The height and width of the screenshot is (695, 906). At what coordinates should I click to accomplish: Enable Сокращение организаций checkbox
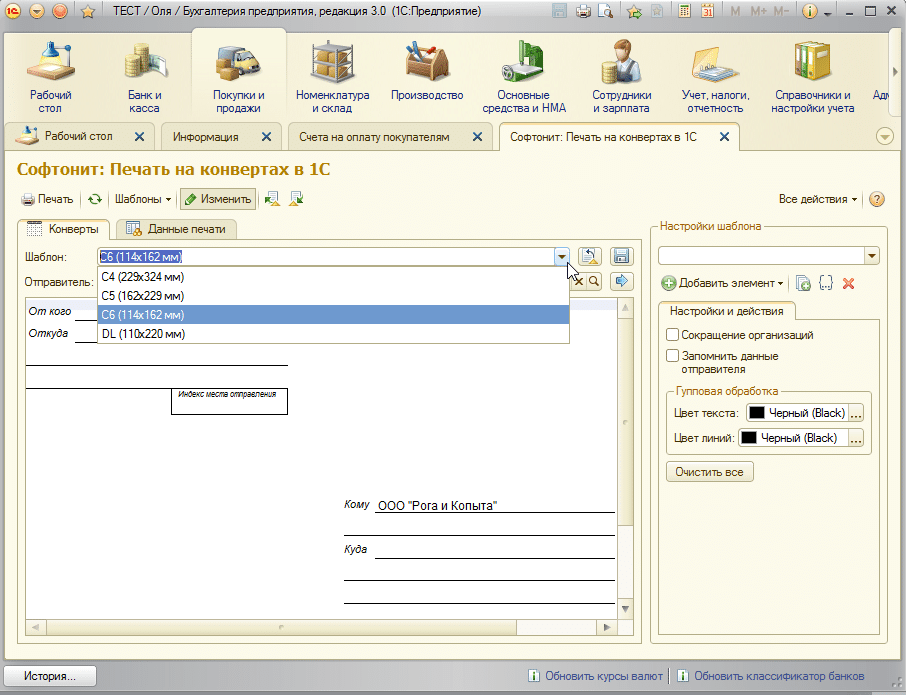(673, 335)
